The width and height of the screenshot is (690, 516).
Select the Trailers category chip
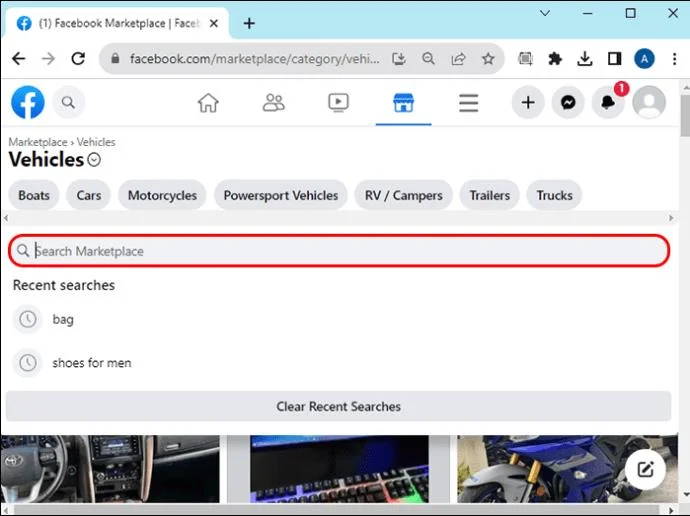(x=489, y=195)
